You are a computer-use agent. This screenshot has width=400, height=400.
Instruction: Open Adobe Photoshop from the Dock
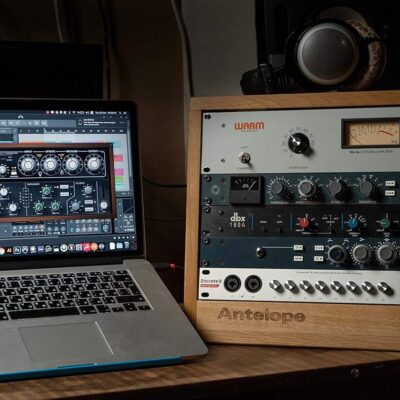(17, 250)
